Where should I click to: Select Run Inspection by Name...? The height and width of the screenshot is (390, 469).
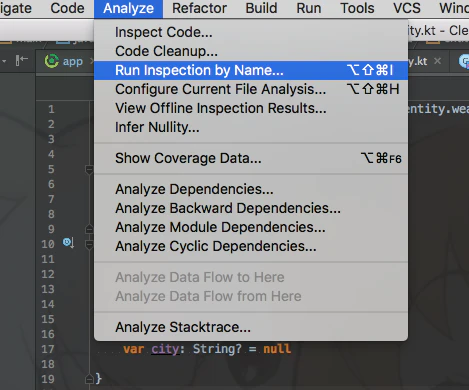[x=251, y=70]
